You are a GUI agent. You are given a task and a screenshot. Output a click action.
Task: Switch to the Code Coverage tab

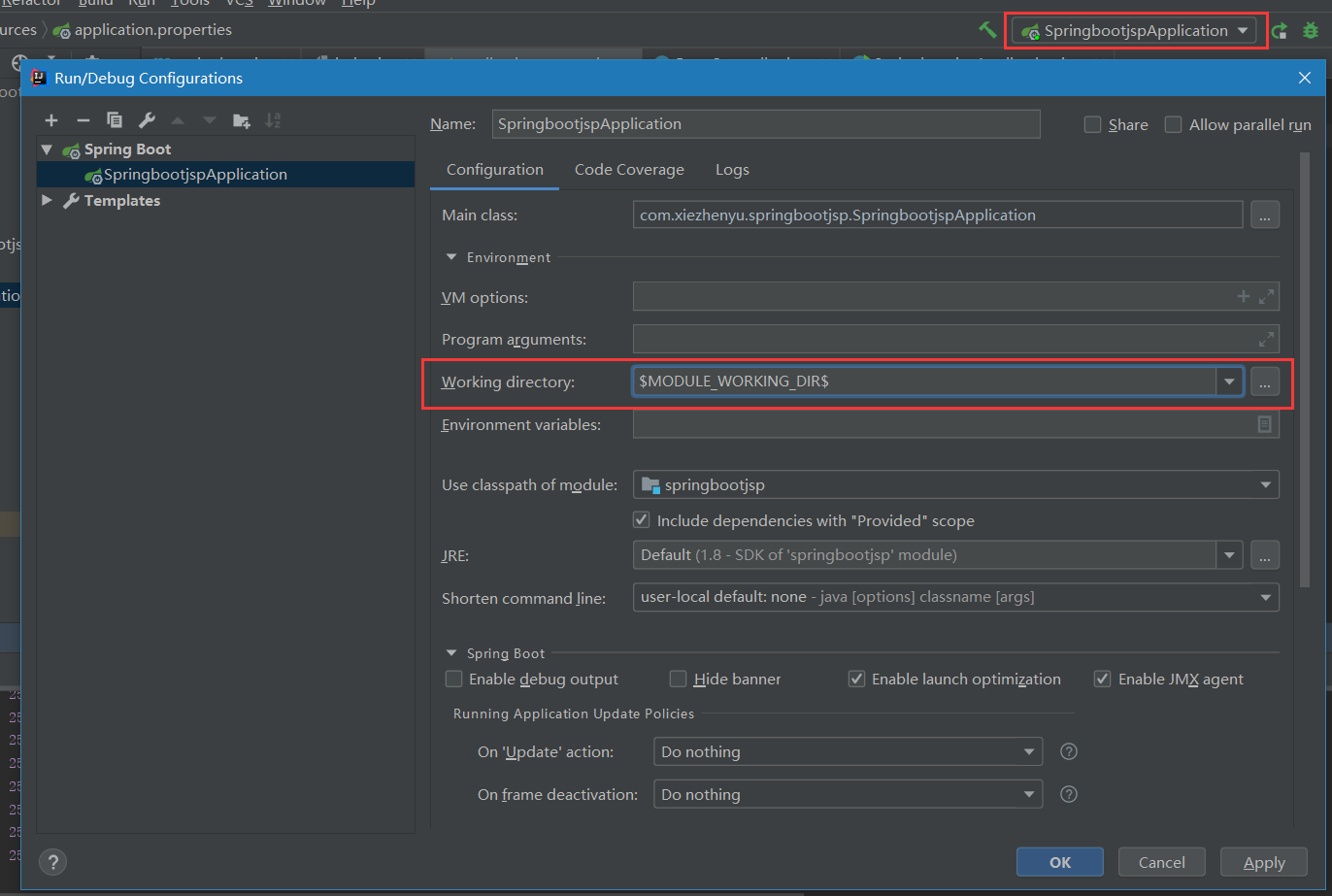(629, 169)
